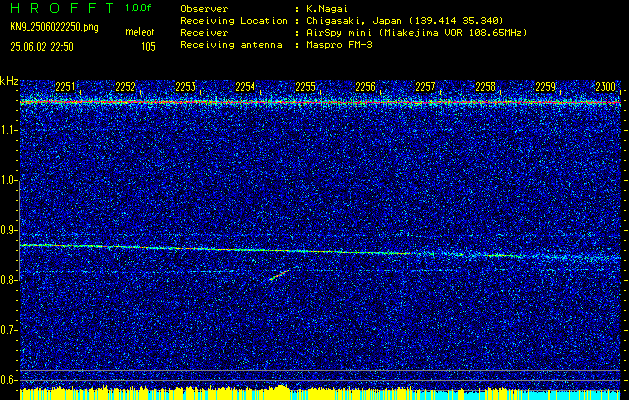
Task: Select the Maspro FM-3 antenna text
Action: [x=339, y=45]
